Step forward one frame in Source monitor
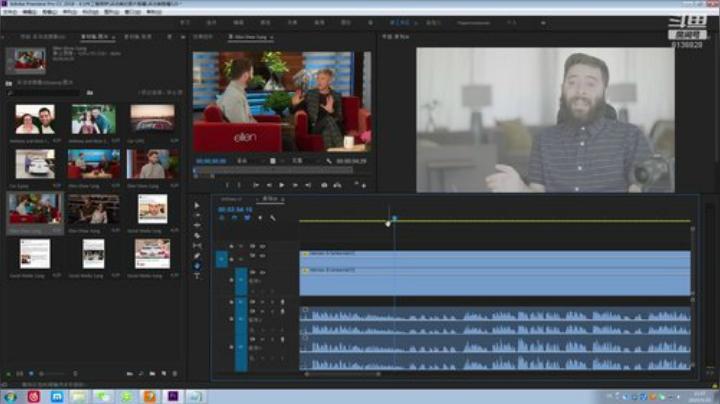720x404 pixels. click(295, 185)
